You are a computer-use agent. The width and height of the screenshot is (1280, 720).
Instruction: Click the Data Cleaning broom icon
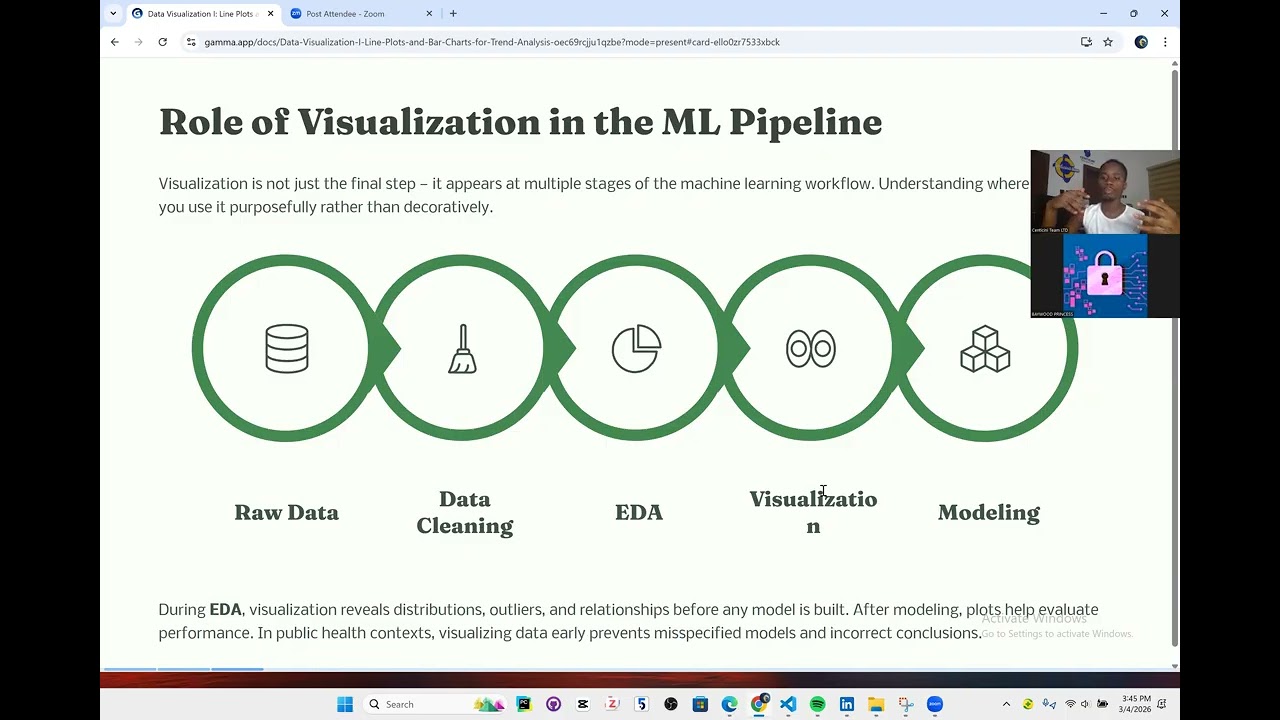pyautogui.click(x=462, y=349)
